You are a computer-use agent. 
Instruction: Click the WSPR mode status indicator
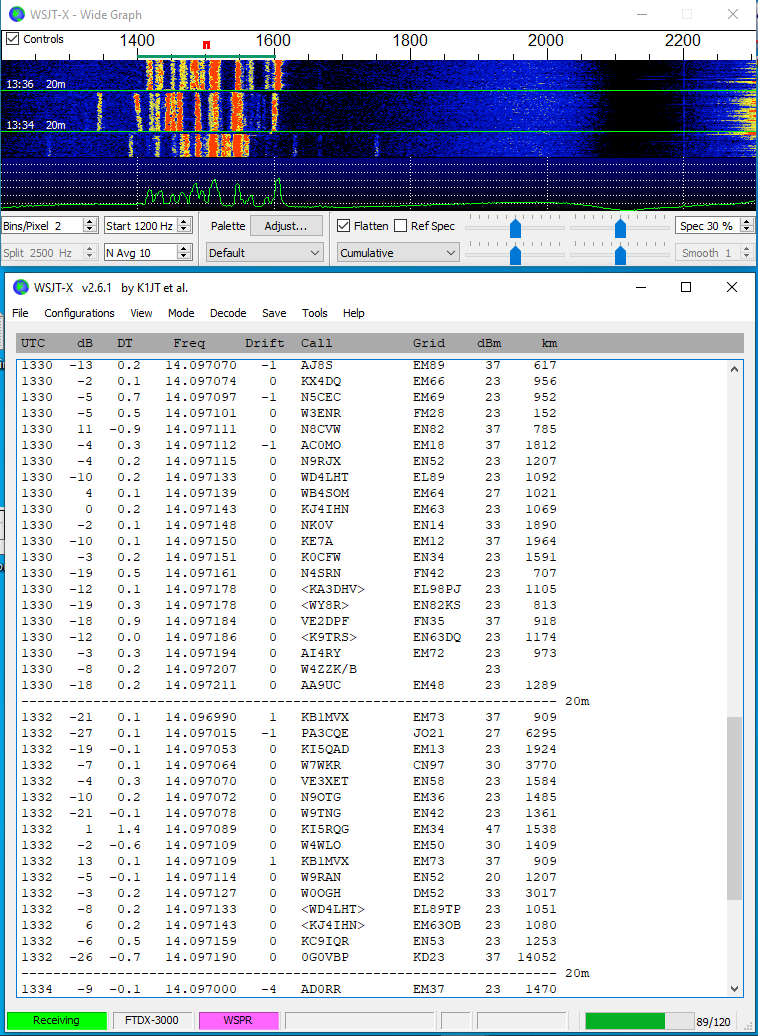click(x=238, y=1020)
